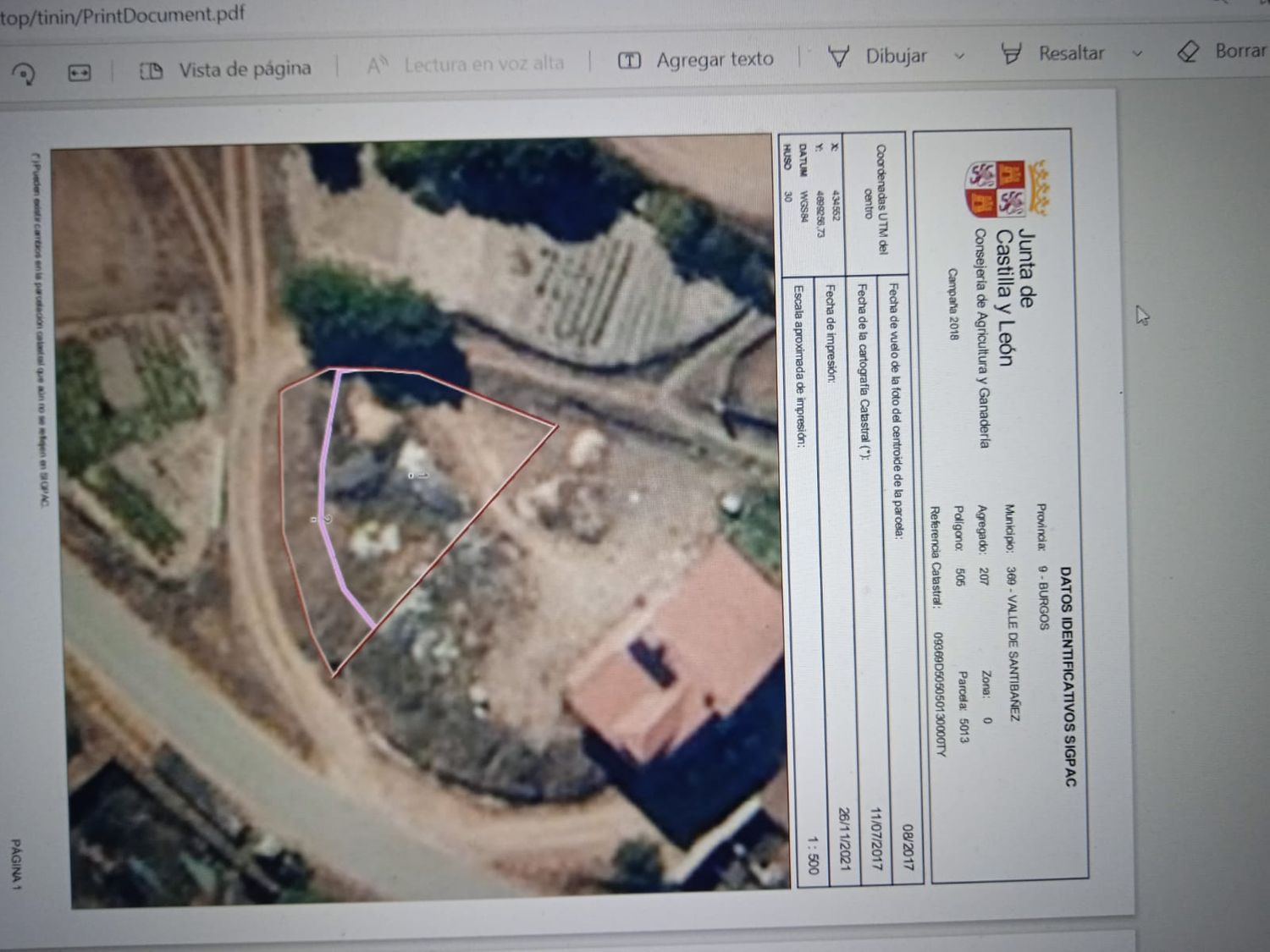Click the print date 26/11/2021
The image size is (1270, 952).
[843, 838]
